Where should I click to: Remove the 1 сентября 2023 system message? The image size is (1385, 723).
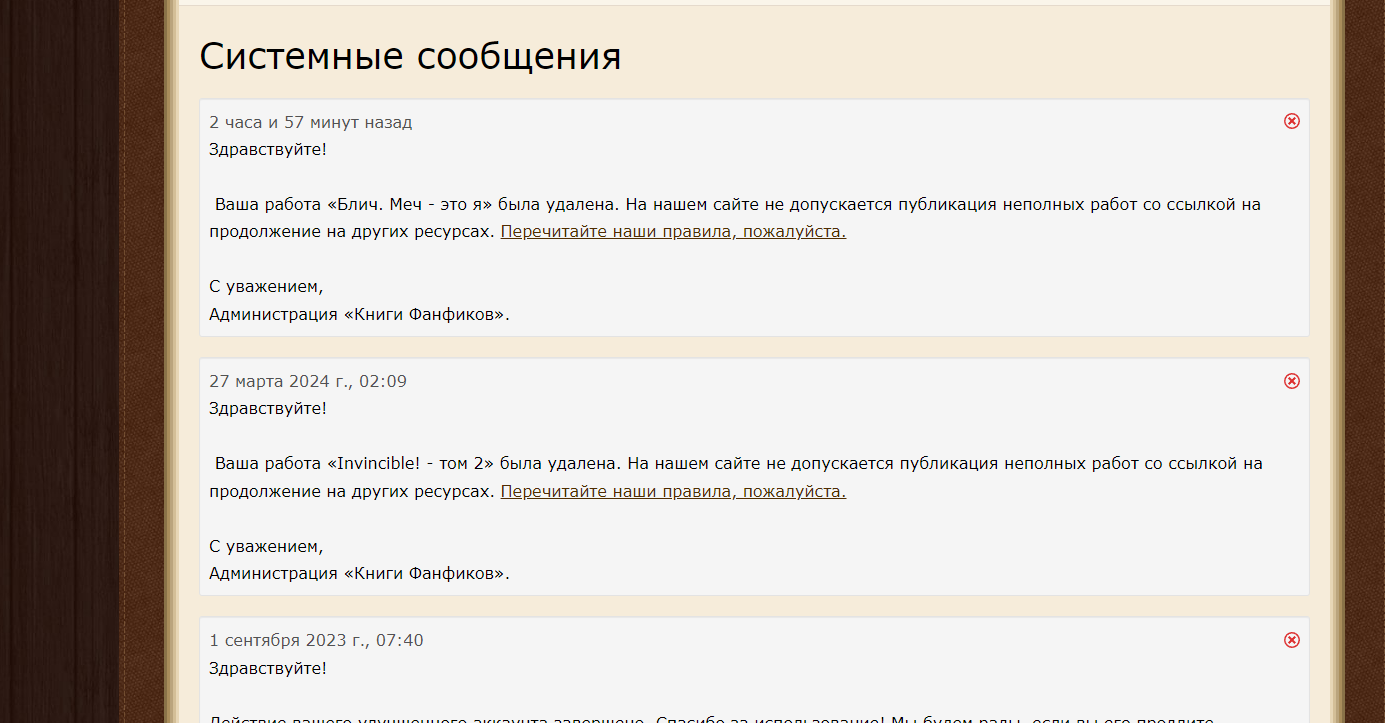(x=1291, y=640)
